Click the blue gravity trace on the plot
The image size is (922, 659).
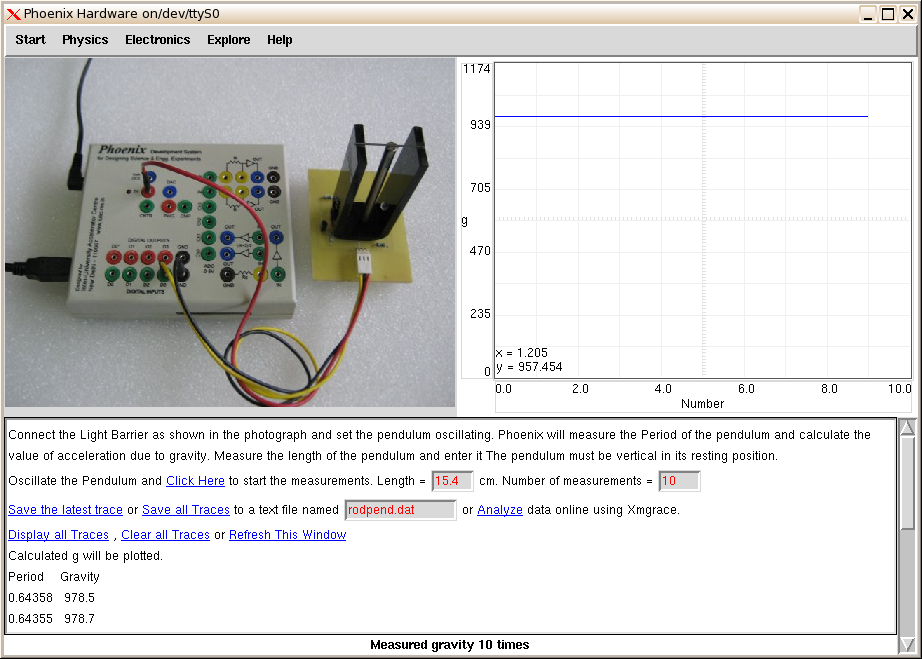click(x=681, y=116)
